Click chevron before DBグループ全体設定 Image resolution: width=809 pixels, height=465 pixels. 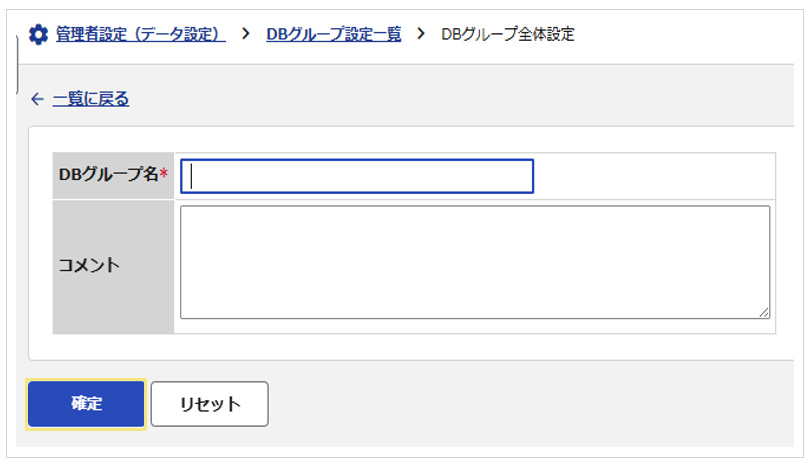coord(421,34)
